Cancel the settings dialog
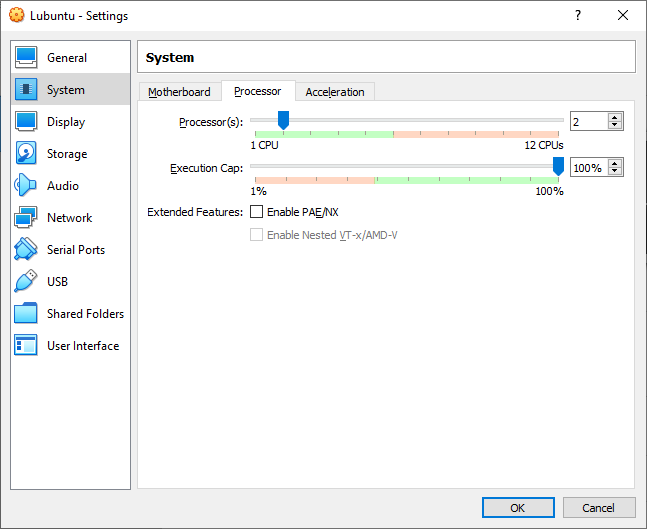Screen dimensions: 647x529 (598, 508)
